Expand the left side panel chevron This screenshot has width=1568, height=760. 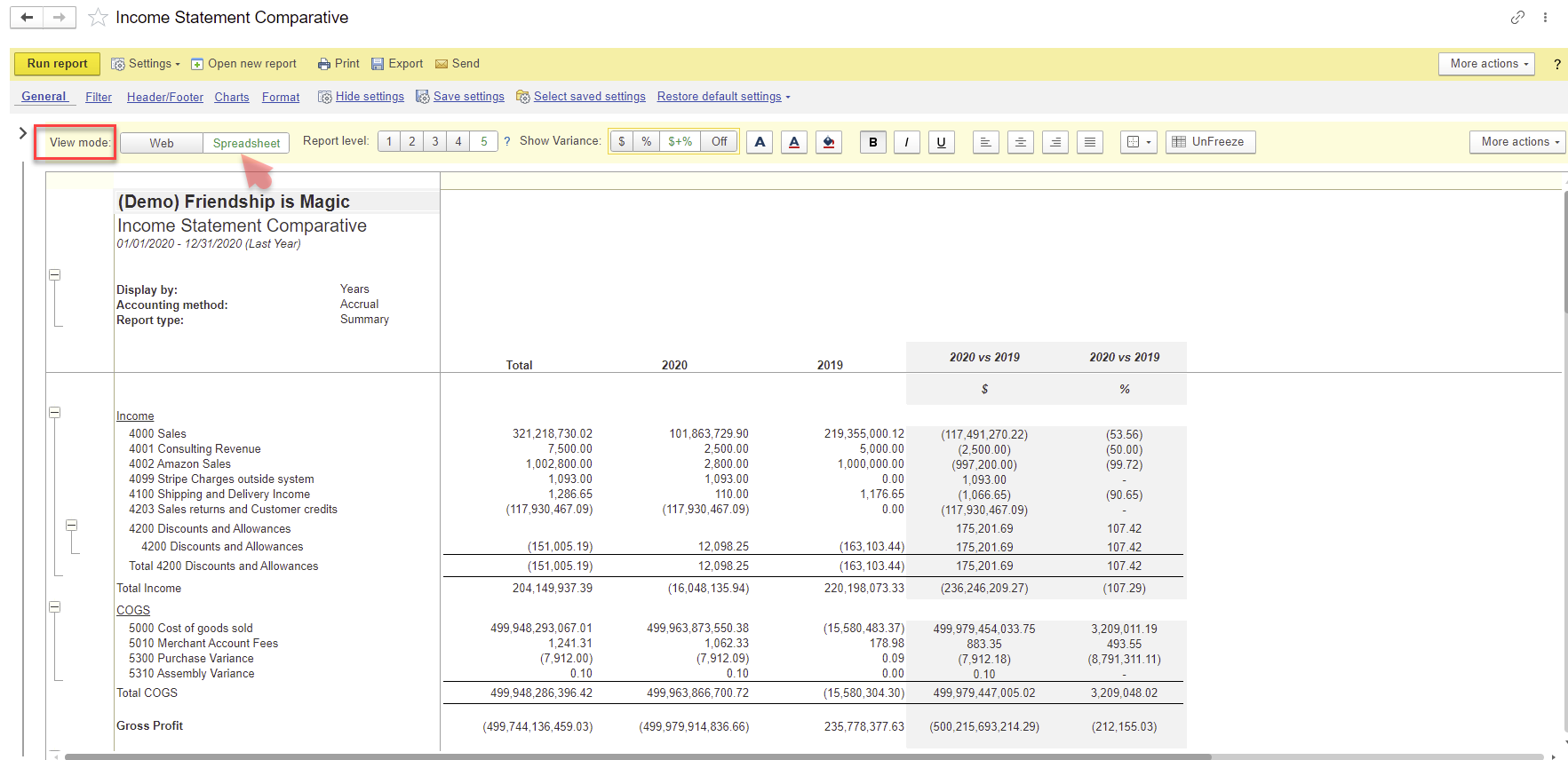pyautogui.click(x=22, y=133)
